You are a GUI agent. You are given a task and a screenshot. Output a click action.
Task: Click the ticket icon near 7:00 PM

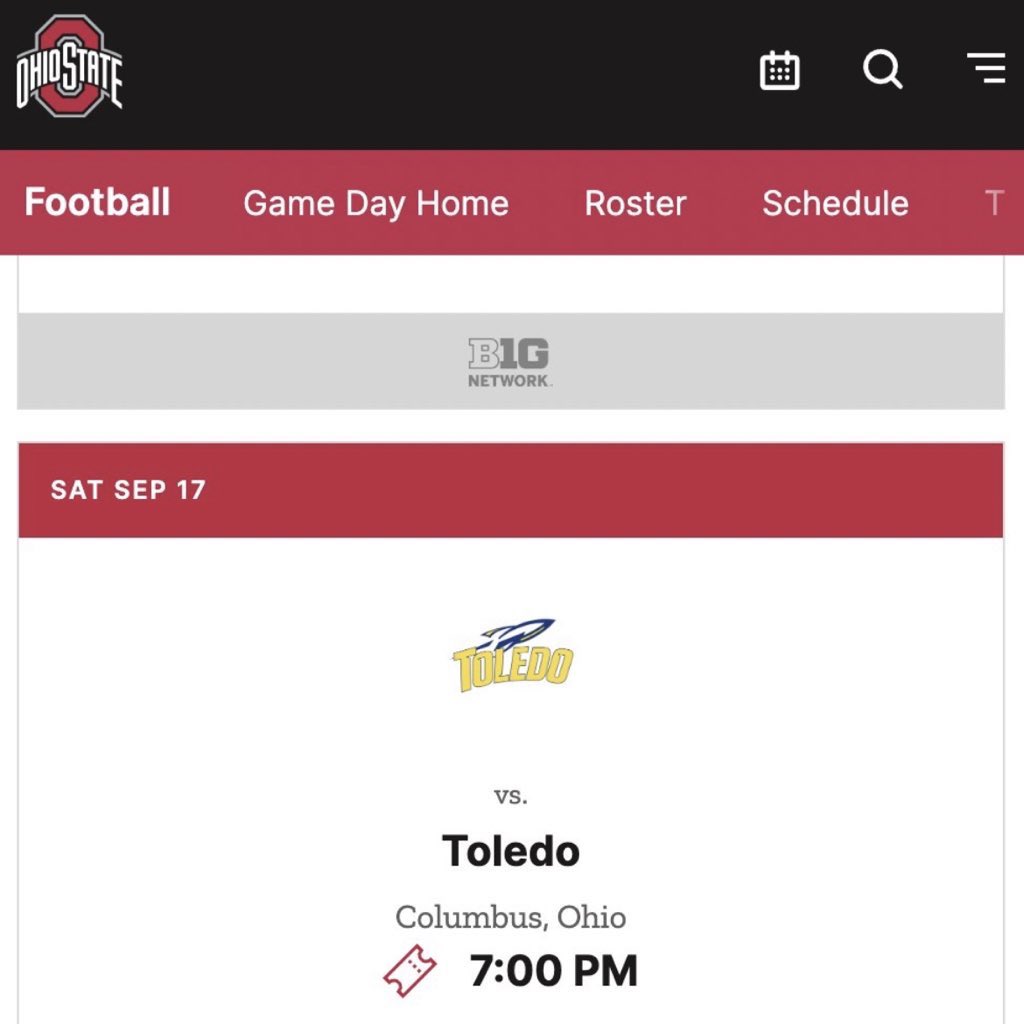pos(409,970)
